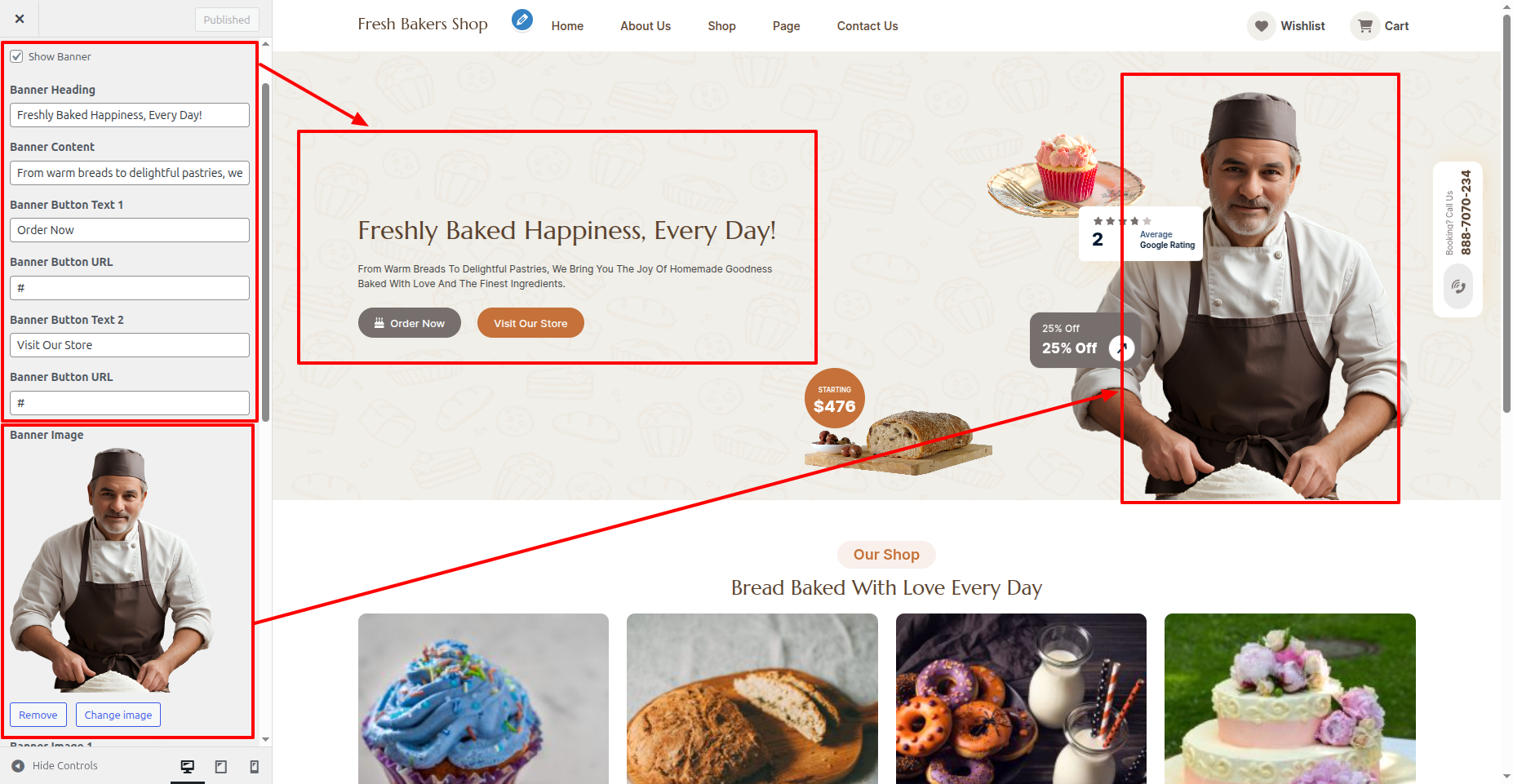Click the phone call icon in booking widget
The height and width of the screenshot is (784, 1513).
click(1458, 286)
